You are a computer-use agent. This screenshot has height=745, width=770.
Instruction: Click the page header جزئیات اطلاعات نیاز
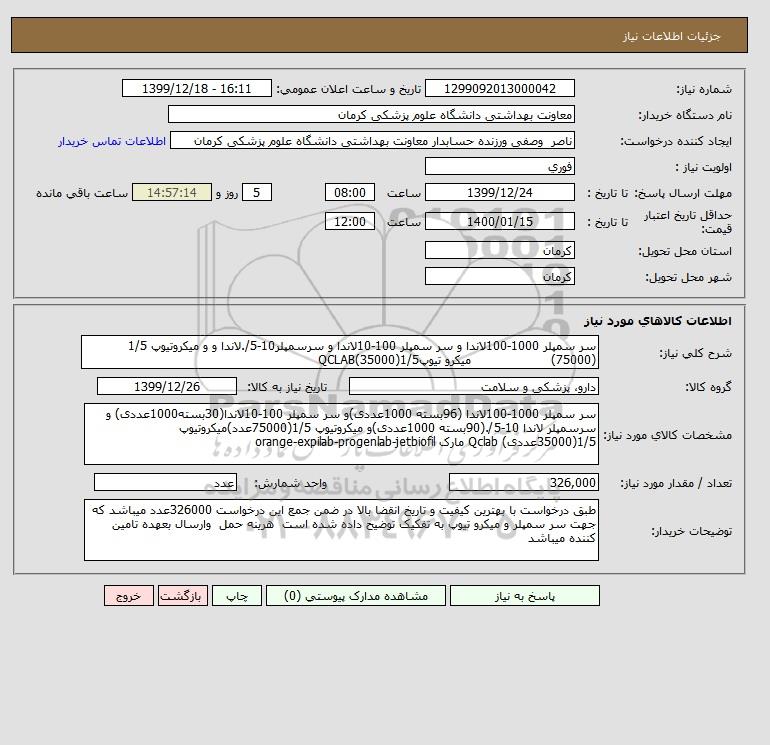click(x=671, y=36)
